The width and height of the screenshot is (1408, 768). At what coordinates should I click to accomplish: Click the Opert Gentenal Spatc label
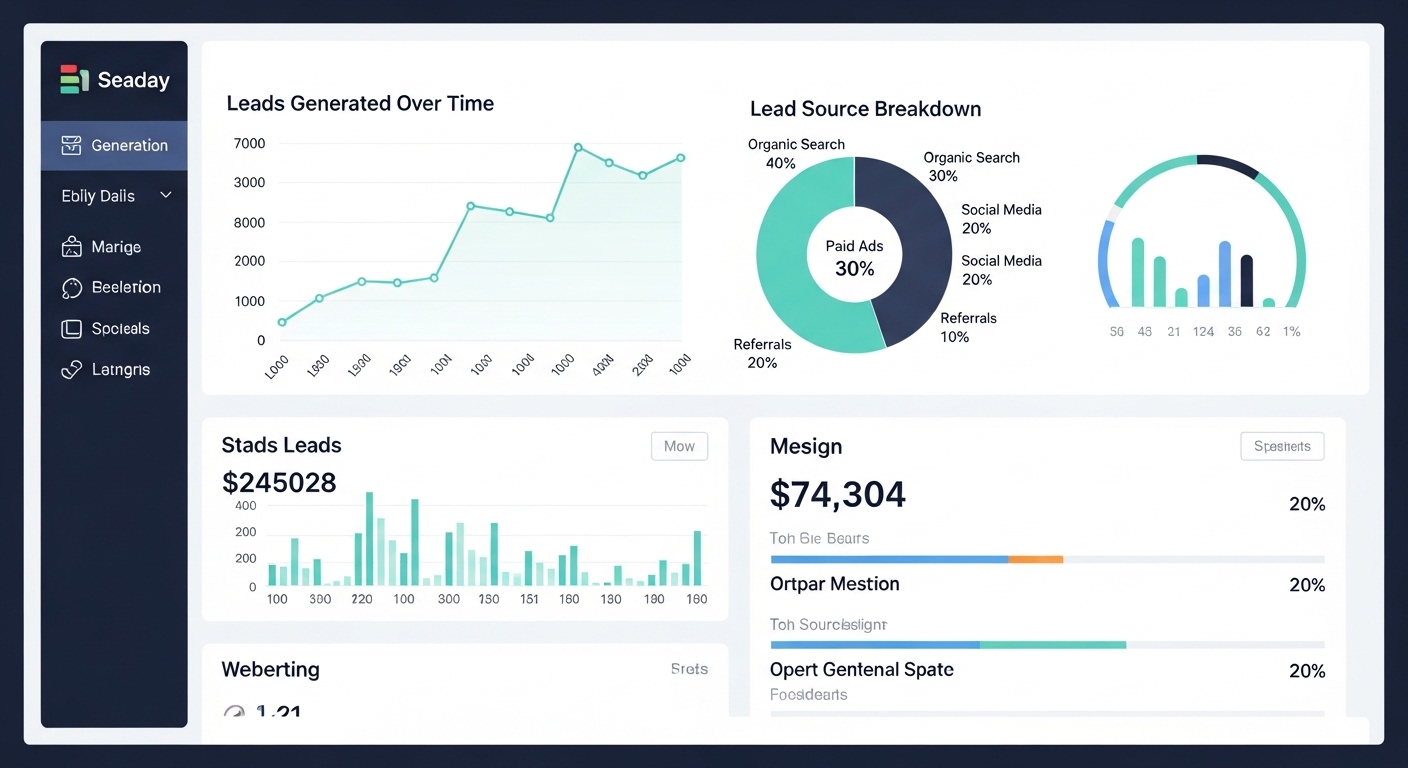click(x=862, y=670)
